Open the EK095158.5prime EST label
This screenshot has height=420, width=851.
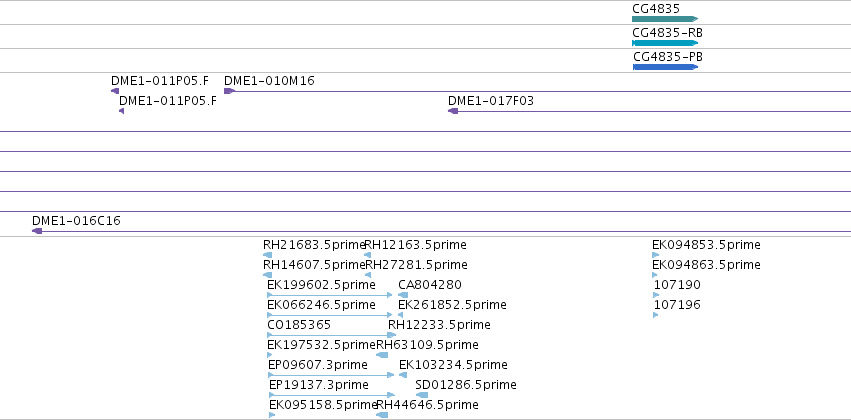(x=322, y=405)
